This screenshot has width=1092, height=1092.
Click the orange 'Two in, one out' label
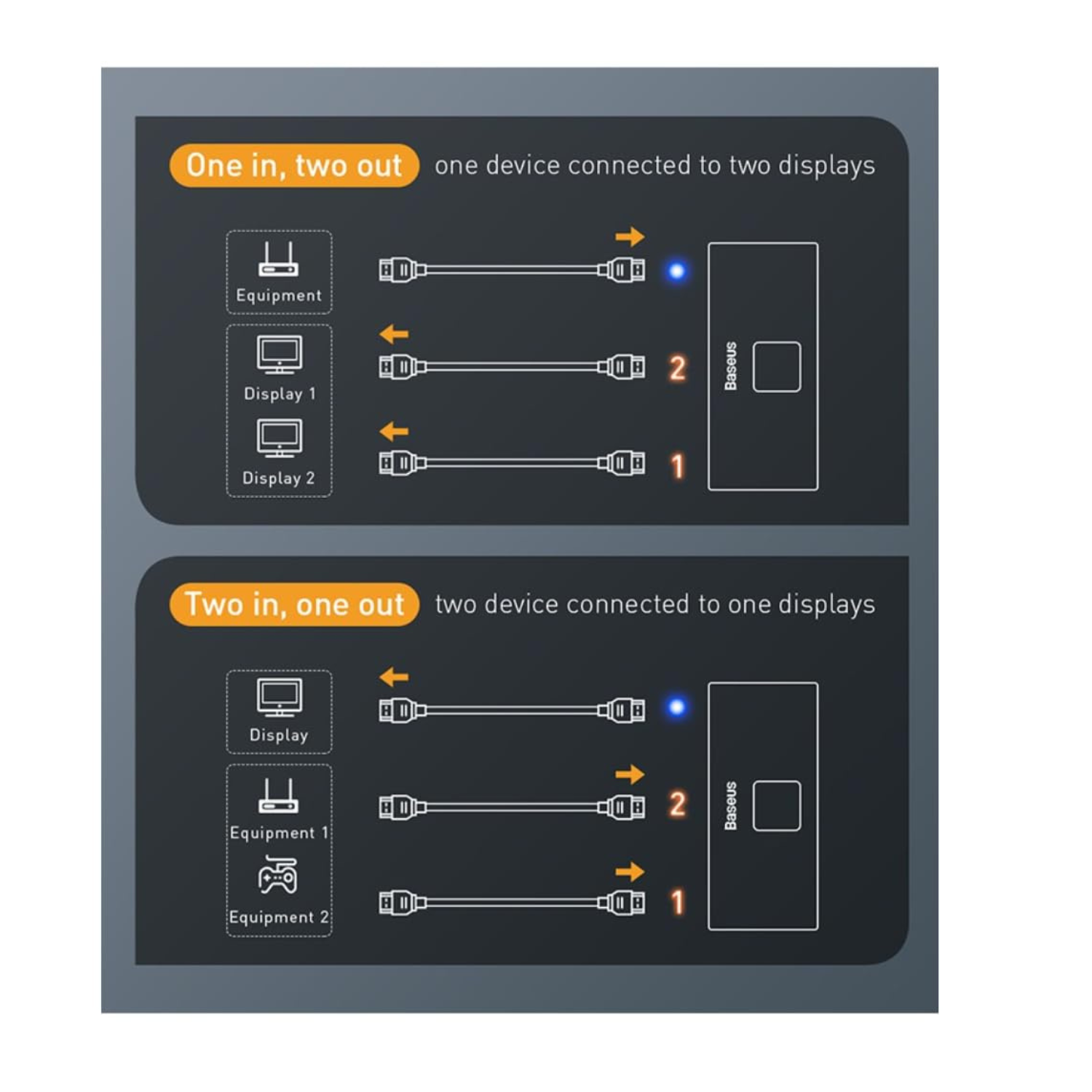pos(294,604)
